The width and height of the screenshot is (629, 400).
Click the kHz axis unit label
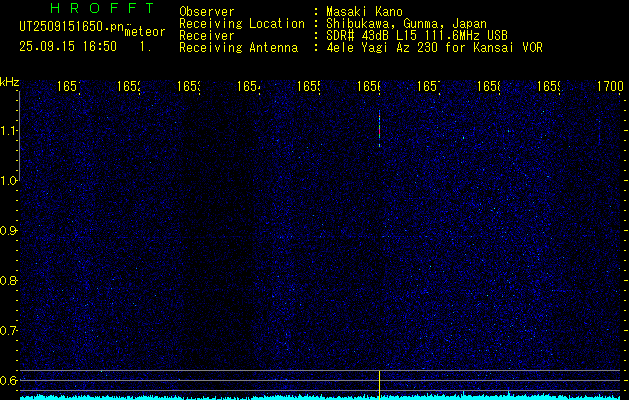pyautogui.click(x=9, y=83)
